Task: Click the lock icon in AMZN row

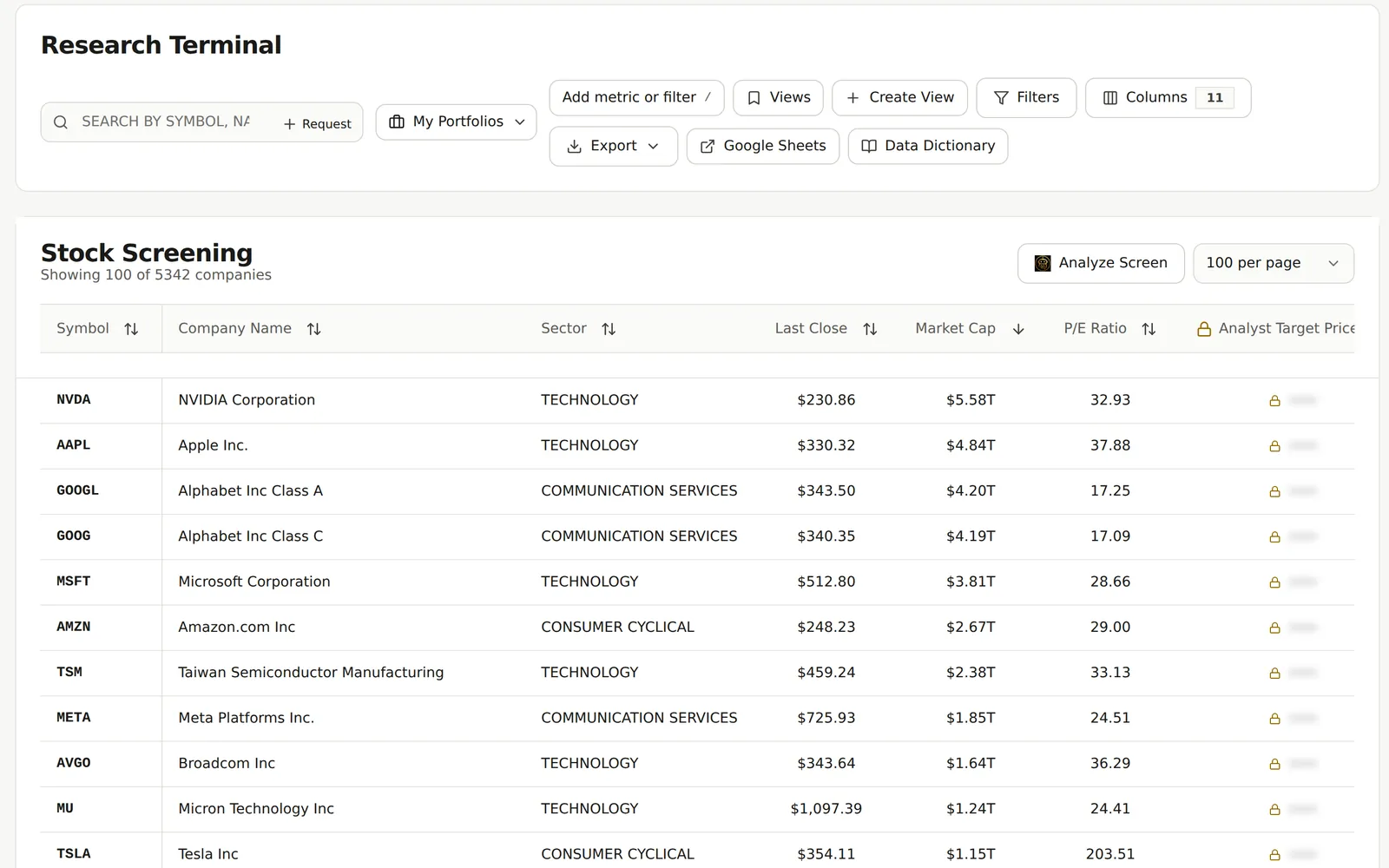Action: tap(1274, 628)
